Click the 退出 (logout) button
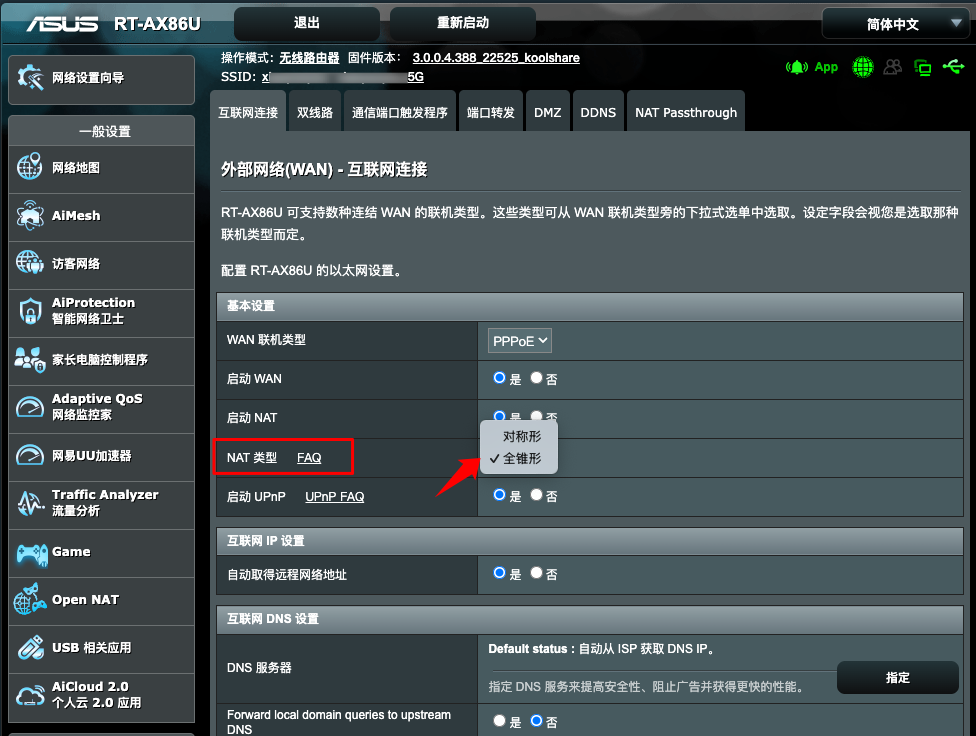 [x=307, y=24]
